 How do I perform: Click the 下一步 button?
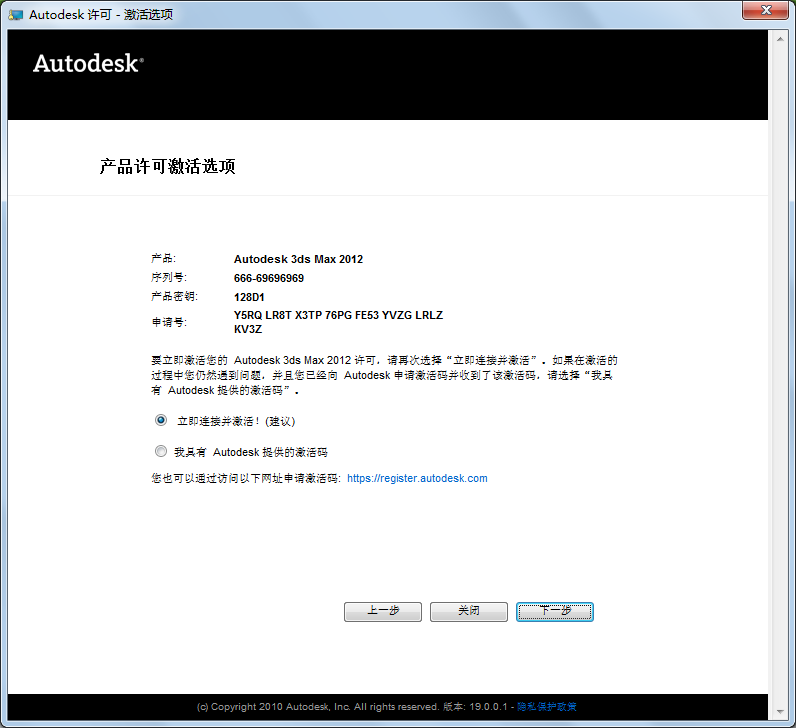[x=555, y=612]
